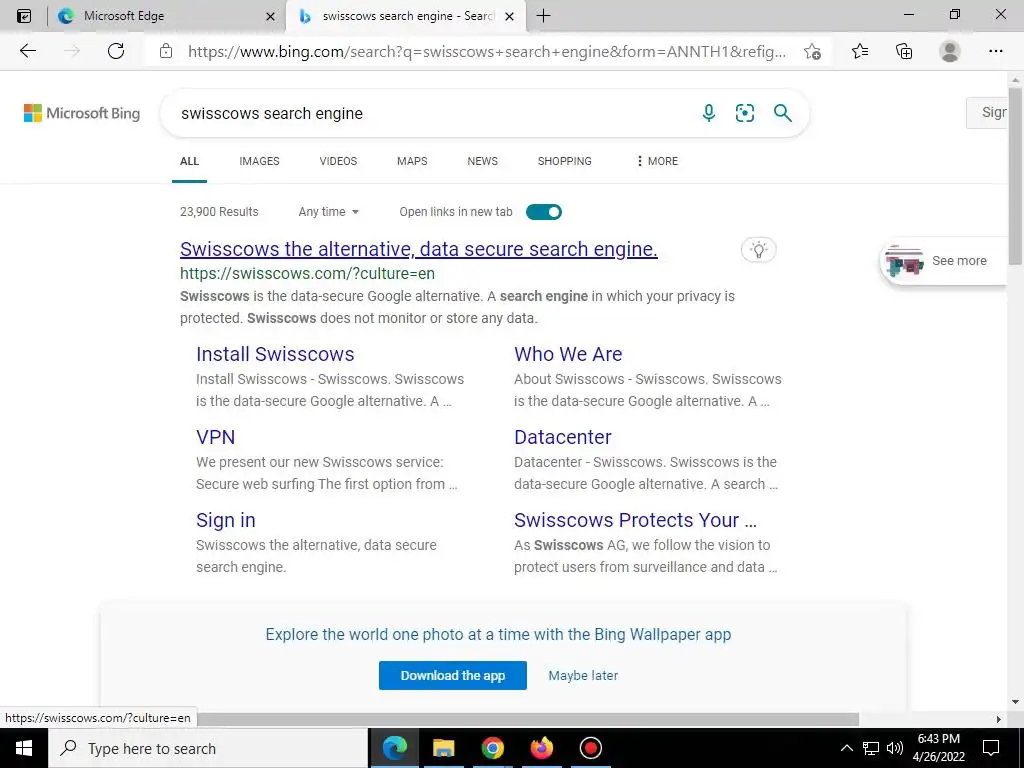
Task: Open the Windows Start menu
Action: click(24, 748)
